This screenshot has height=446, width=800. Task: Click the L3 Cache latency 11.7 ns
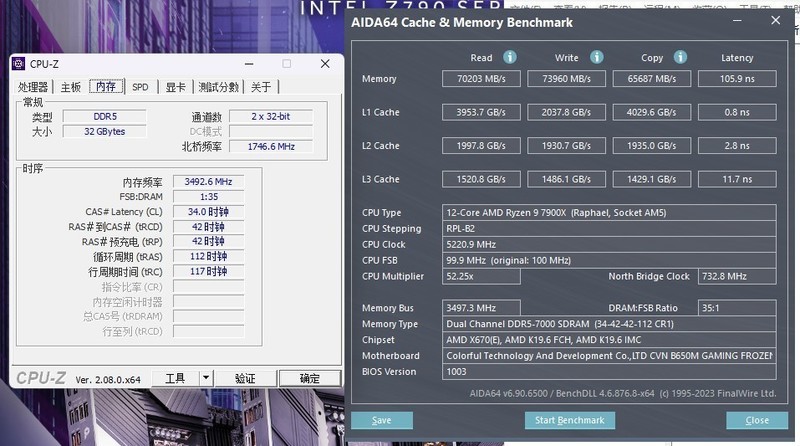pos(737,179)
